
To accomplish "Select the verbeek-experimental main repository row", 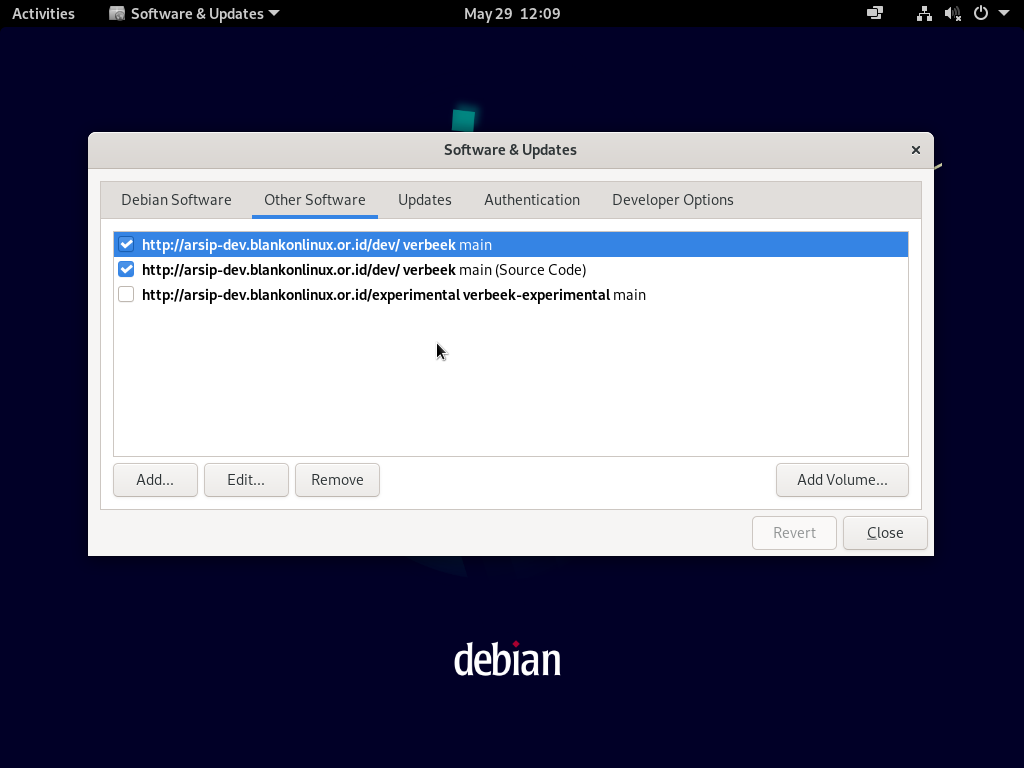I will (x=511, y=295).
